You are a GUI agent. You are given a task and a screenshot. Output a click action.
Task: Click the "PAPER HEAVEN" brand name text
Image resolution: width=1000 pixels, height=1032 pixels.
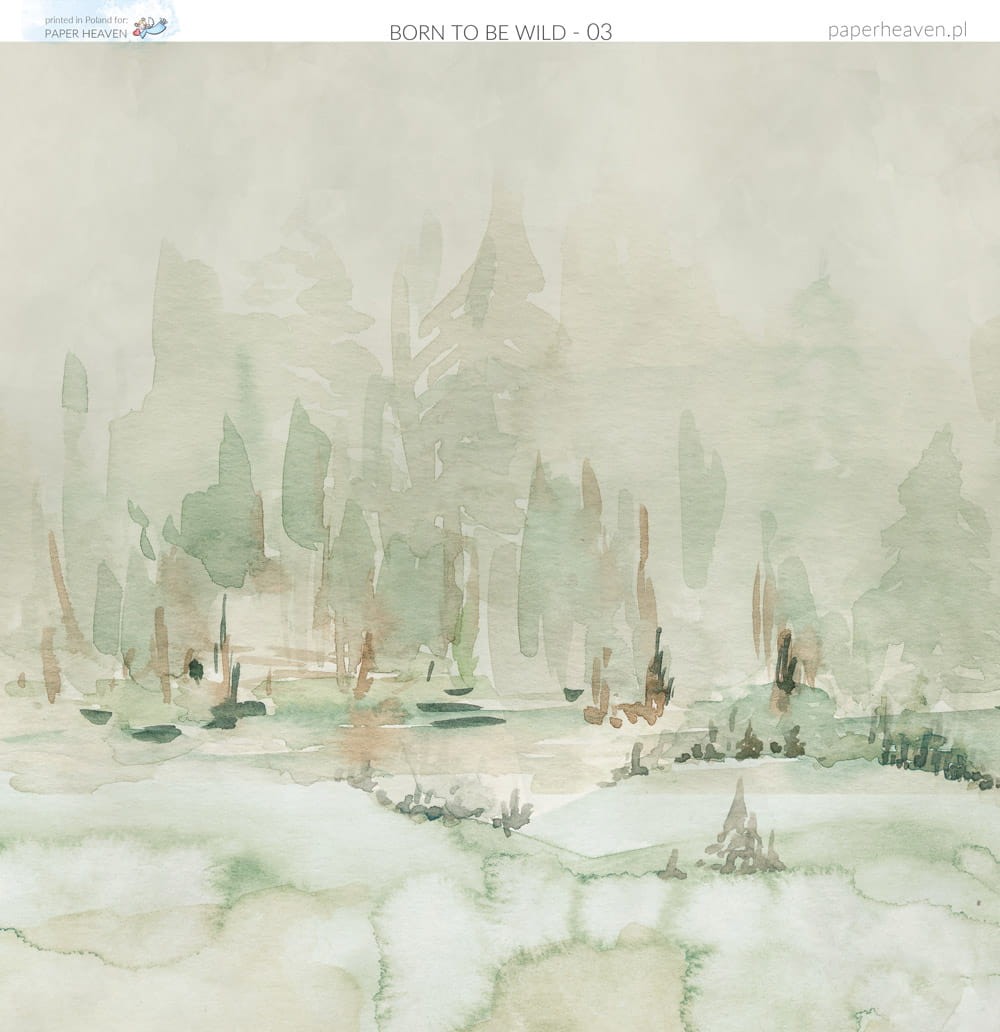[87, 32]
